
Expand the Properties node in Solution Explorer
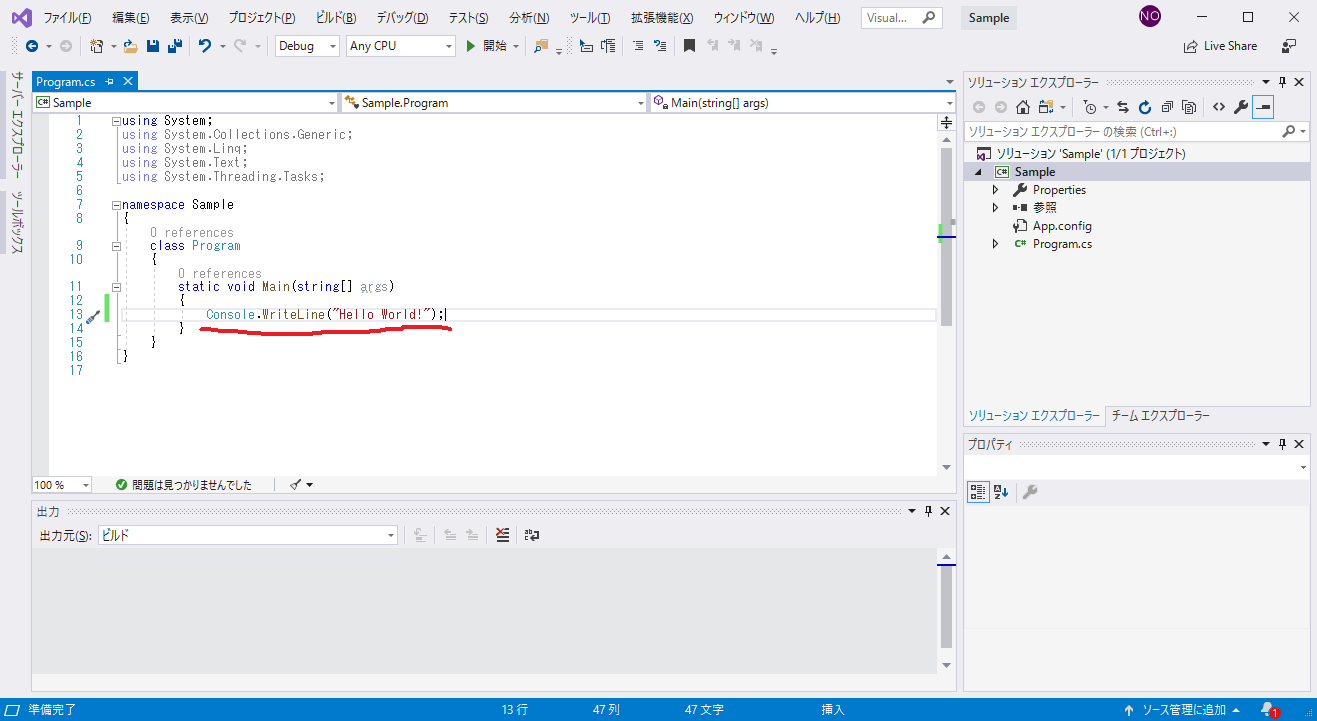995,190
